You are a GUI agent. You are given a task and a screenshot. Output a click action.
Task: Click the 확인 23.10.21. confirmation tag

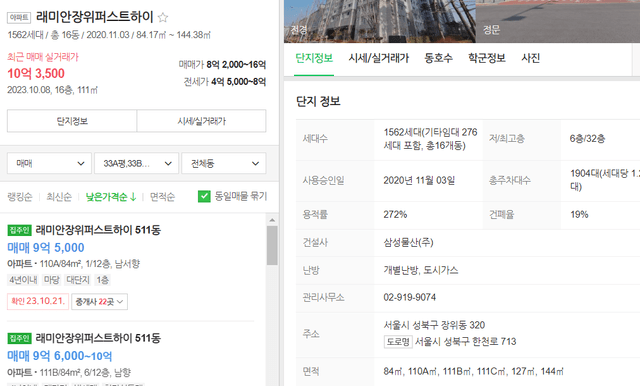[38, 302]
